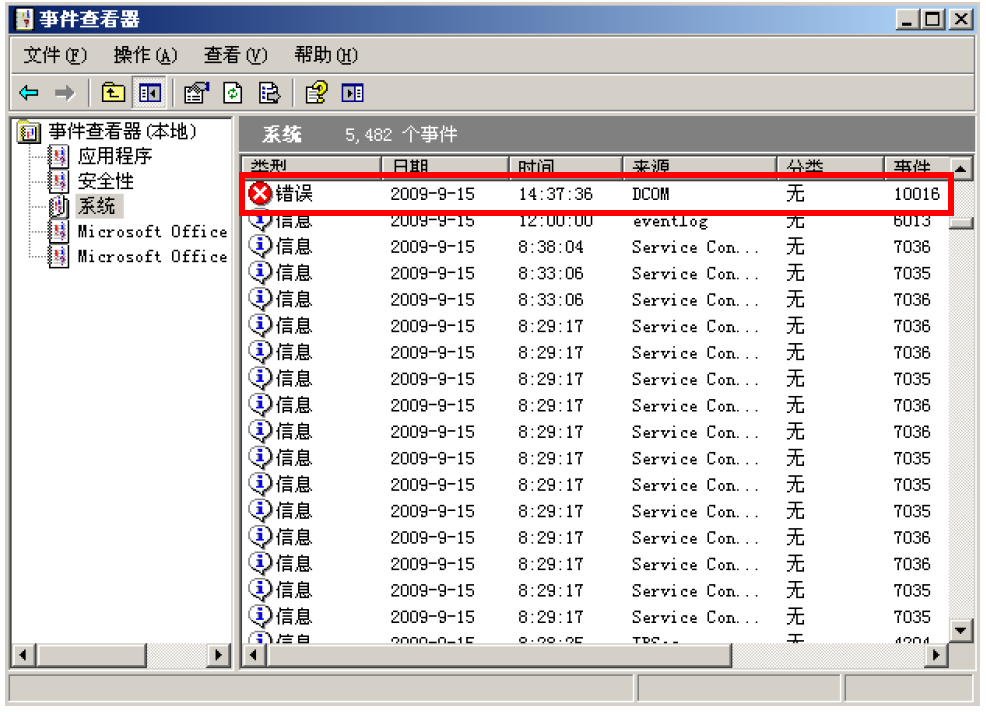Toggle the show/hide console tree button
The height and width of the screenshot is (712, 986).
click(149, 93)
